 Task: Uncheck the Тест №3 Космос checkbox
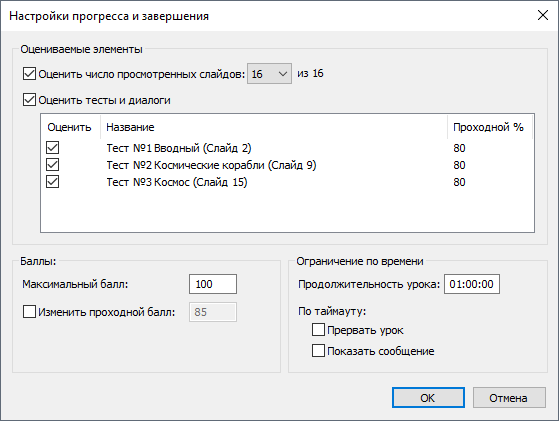(52, 182)
